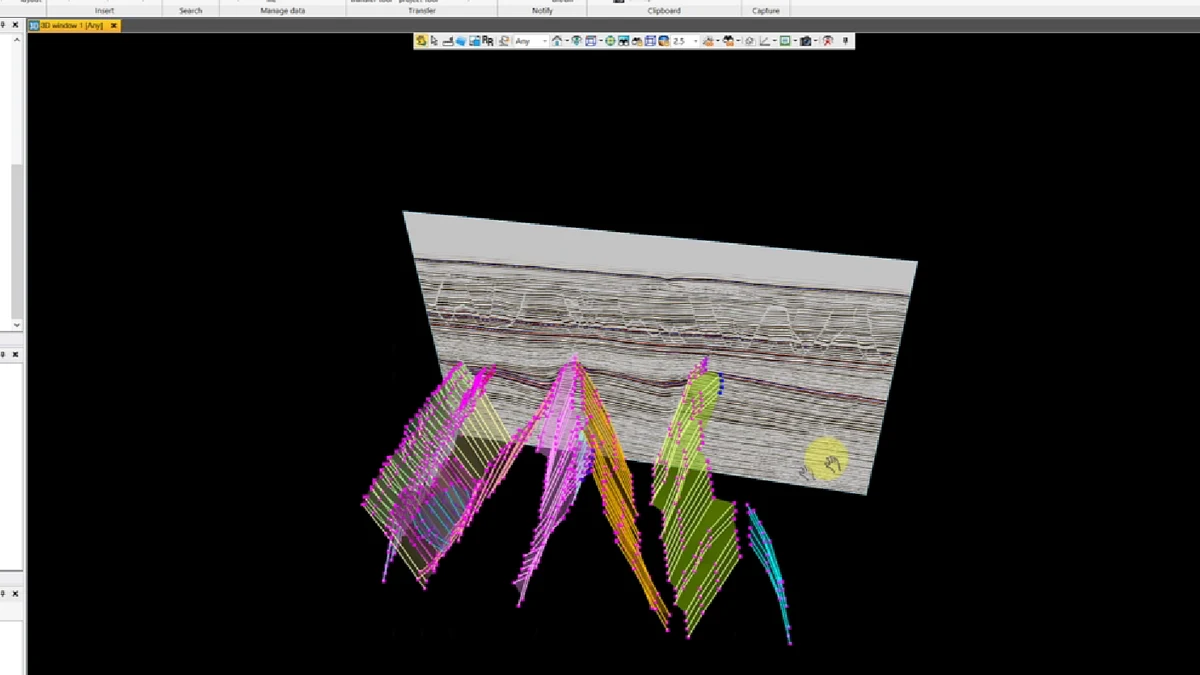Expand the arrow beside the home icon
Image resolution: width=1200 pixels, height=675 pixels.
tap(566, 41)
